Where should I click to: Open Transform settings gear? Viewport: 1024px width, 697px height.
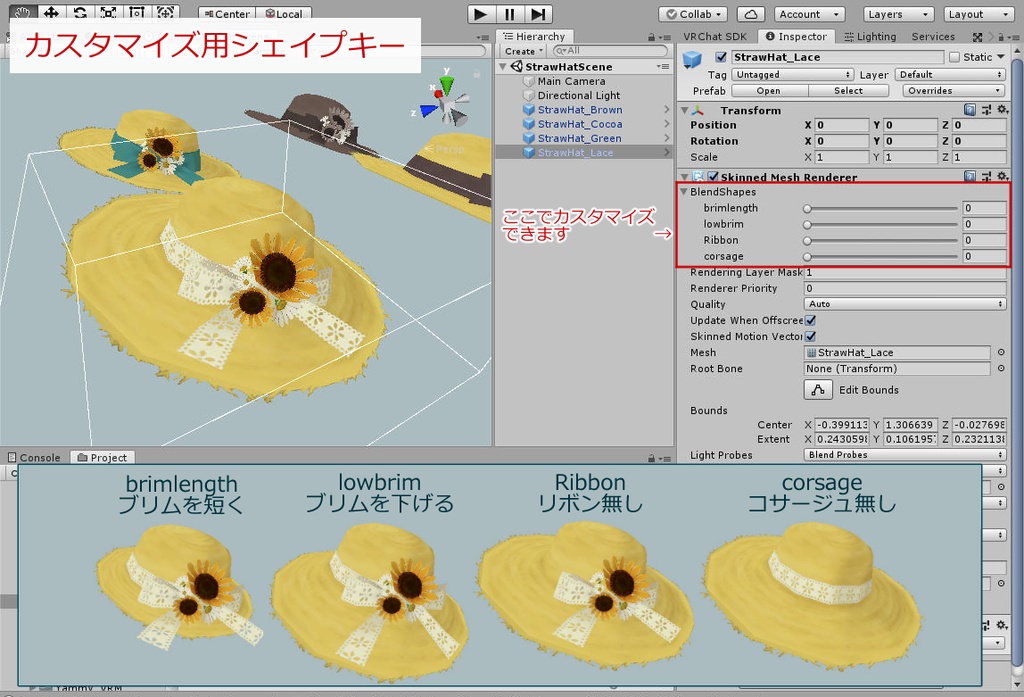pyautogui.click(x=1002, y=110)
